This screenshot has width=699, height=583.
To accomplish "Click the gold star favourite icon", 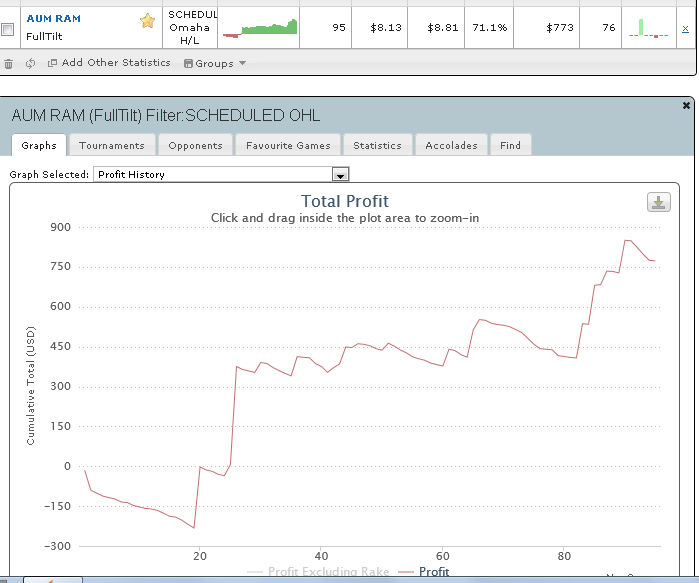I will [x=148, y=21].
